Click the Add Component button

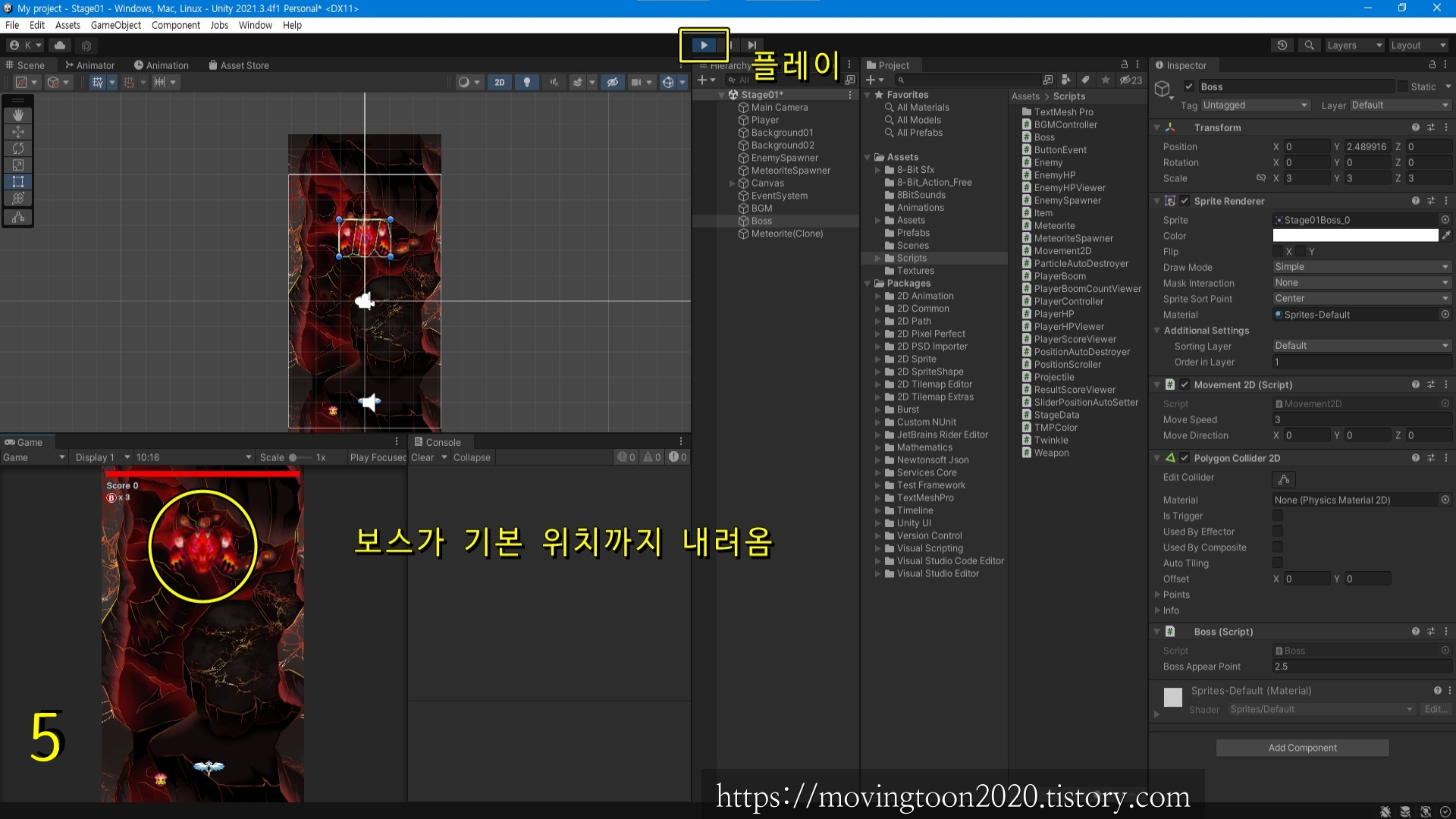(1303, 748)
